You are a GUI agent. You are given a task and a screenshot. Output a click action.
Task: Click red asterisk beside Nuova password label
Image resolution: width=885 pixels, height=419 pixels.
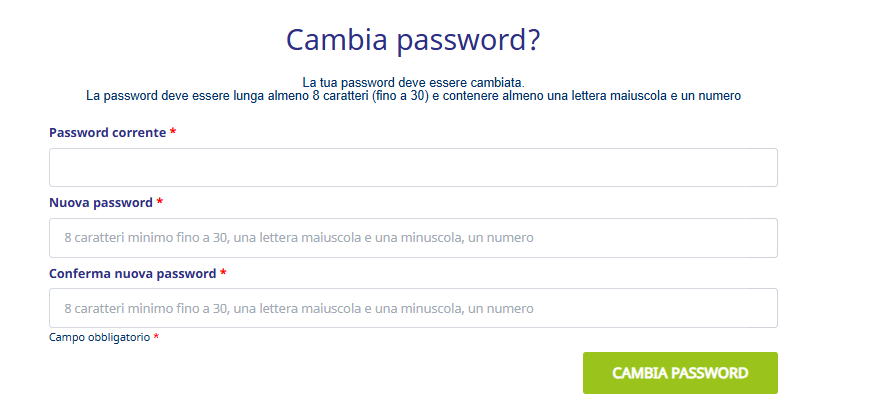click(x=160, y=203)
